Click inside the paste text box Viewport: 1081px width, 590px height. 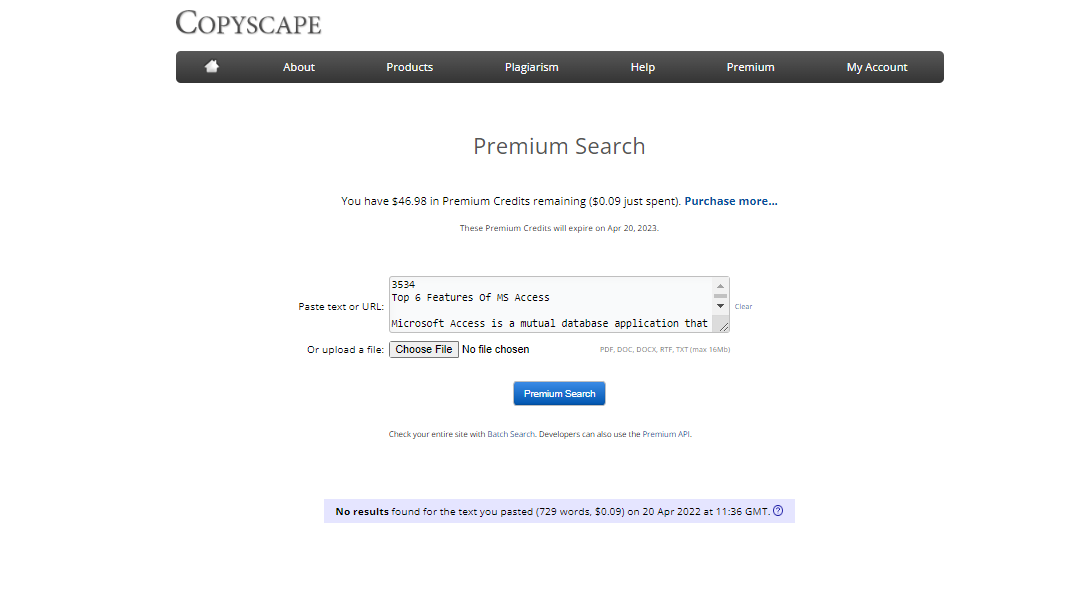551,305
